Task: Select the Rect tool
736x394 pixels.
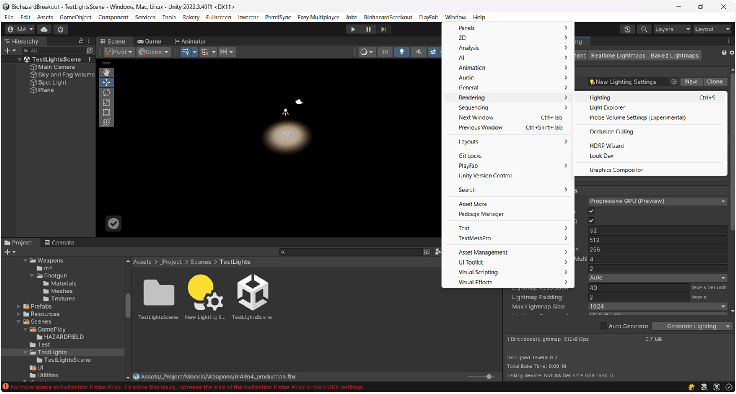Action: tap(107, 112)
